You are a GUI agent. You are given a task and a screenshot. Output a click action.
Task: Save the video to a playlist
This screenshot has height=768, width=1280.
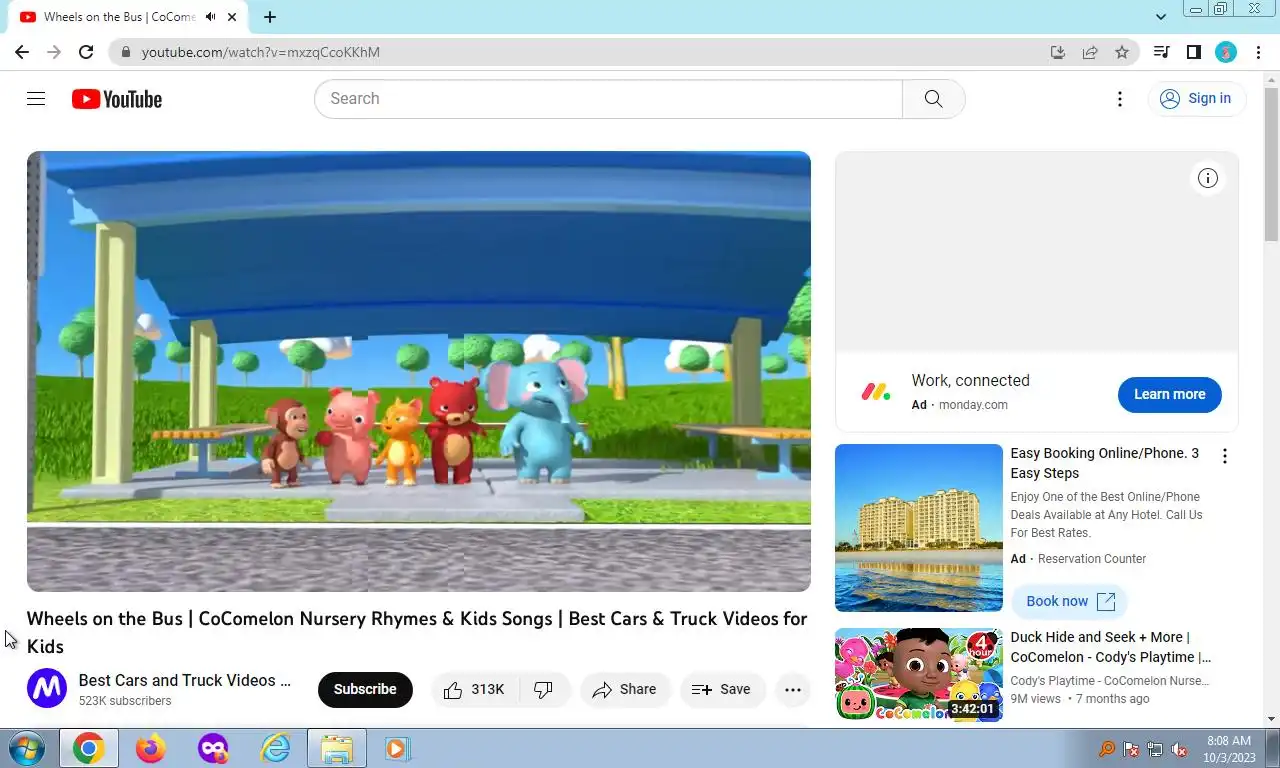[722, 690]
